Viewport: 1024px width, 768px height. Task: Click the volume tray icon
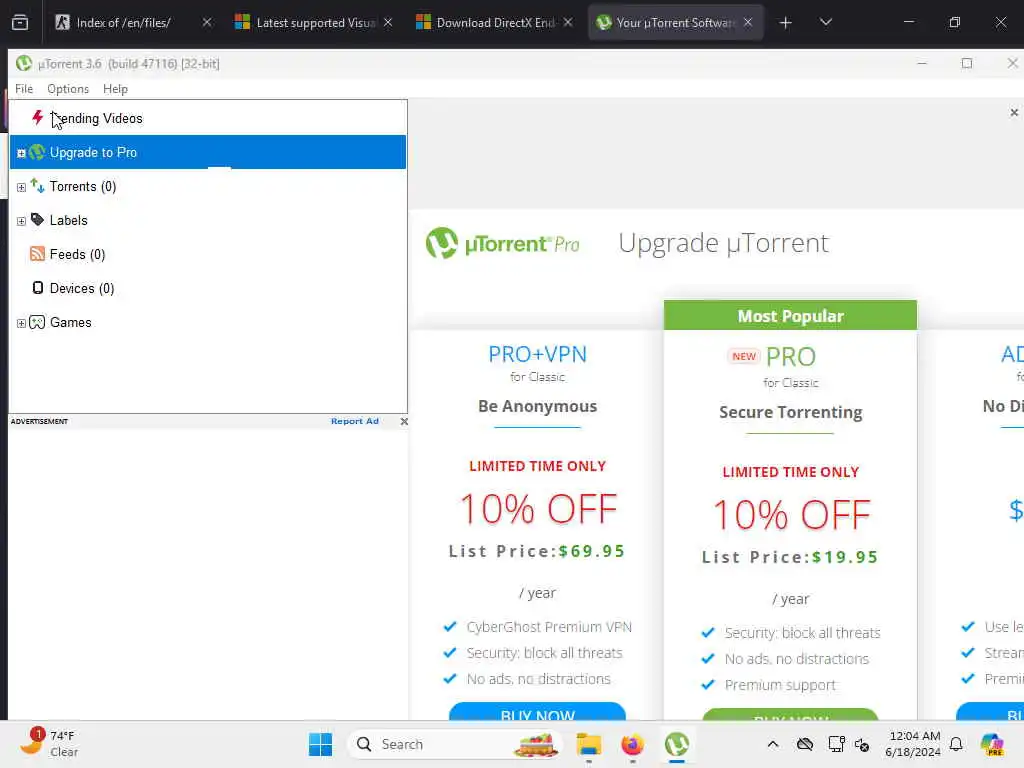coord(862,744)
